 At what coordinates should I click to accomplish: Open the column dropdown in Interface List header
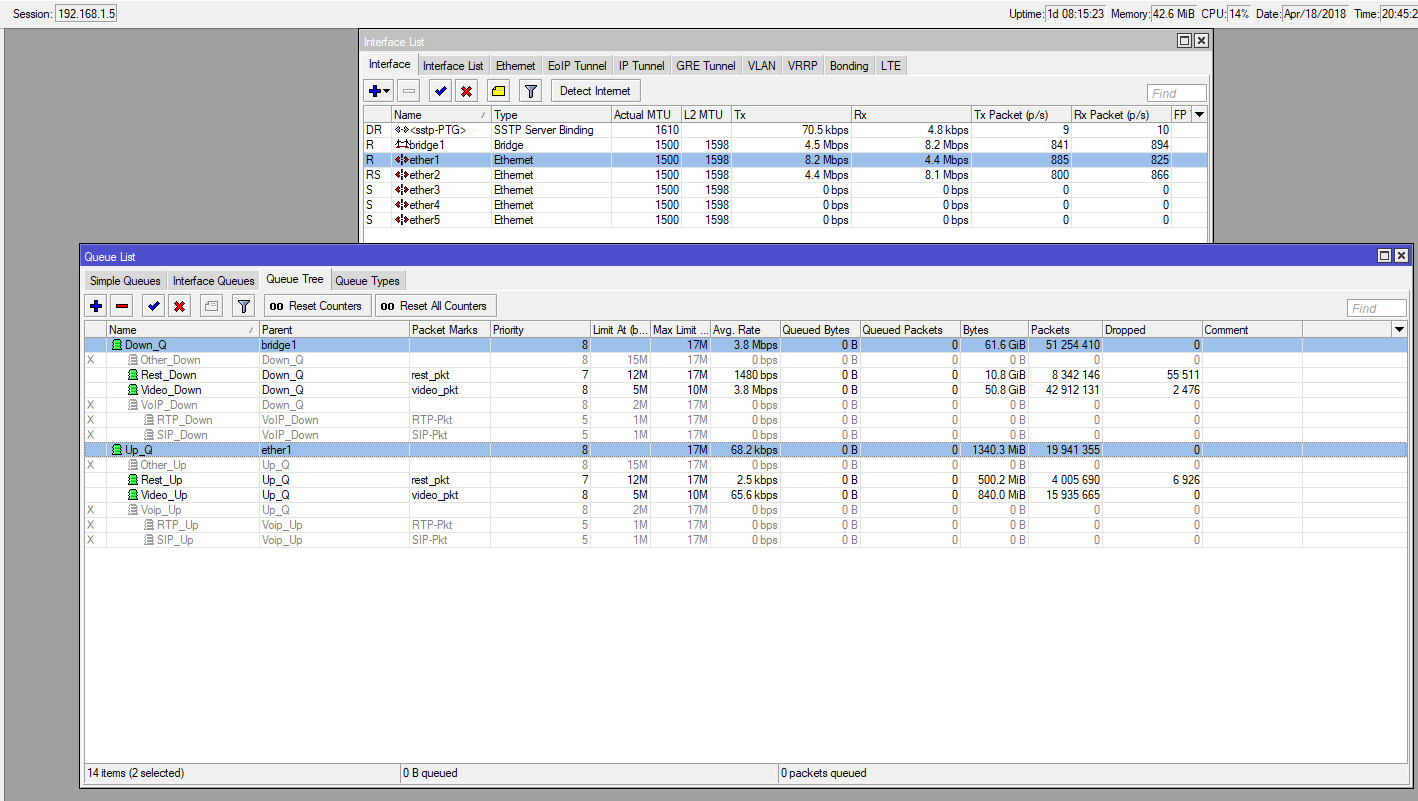[1200, 115]
